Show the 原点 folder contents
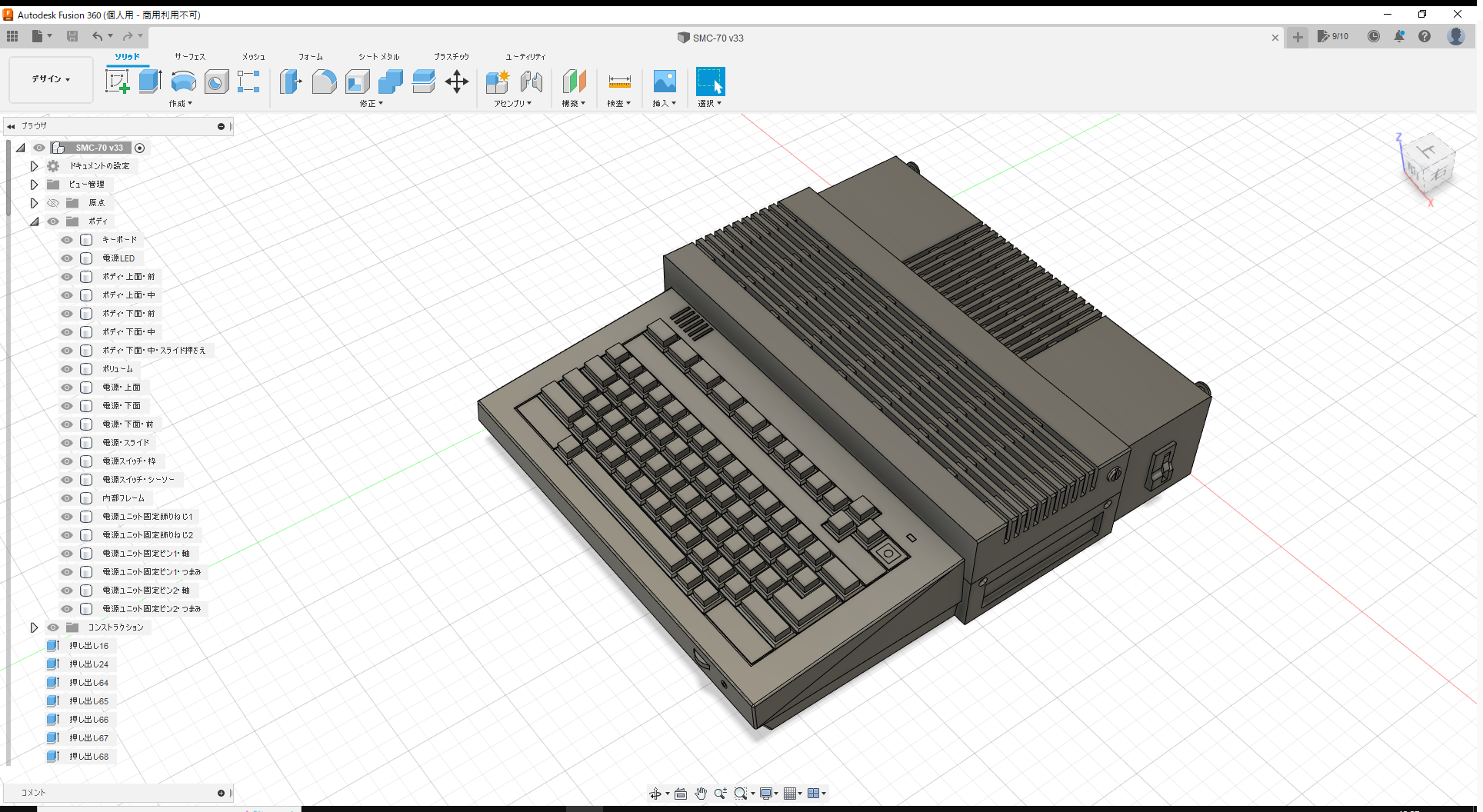This screenshot has height=812, width=1483. click(x=34, y=202)
